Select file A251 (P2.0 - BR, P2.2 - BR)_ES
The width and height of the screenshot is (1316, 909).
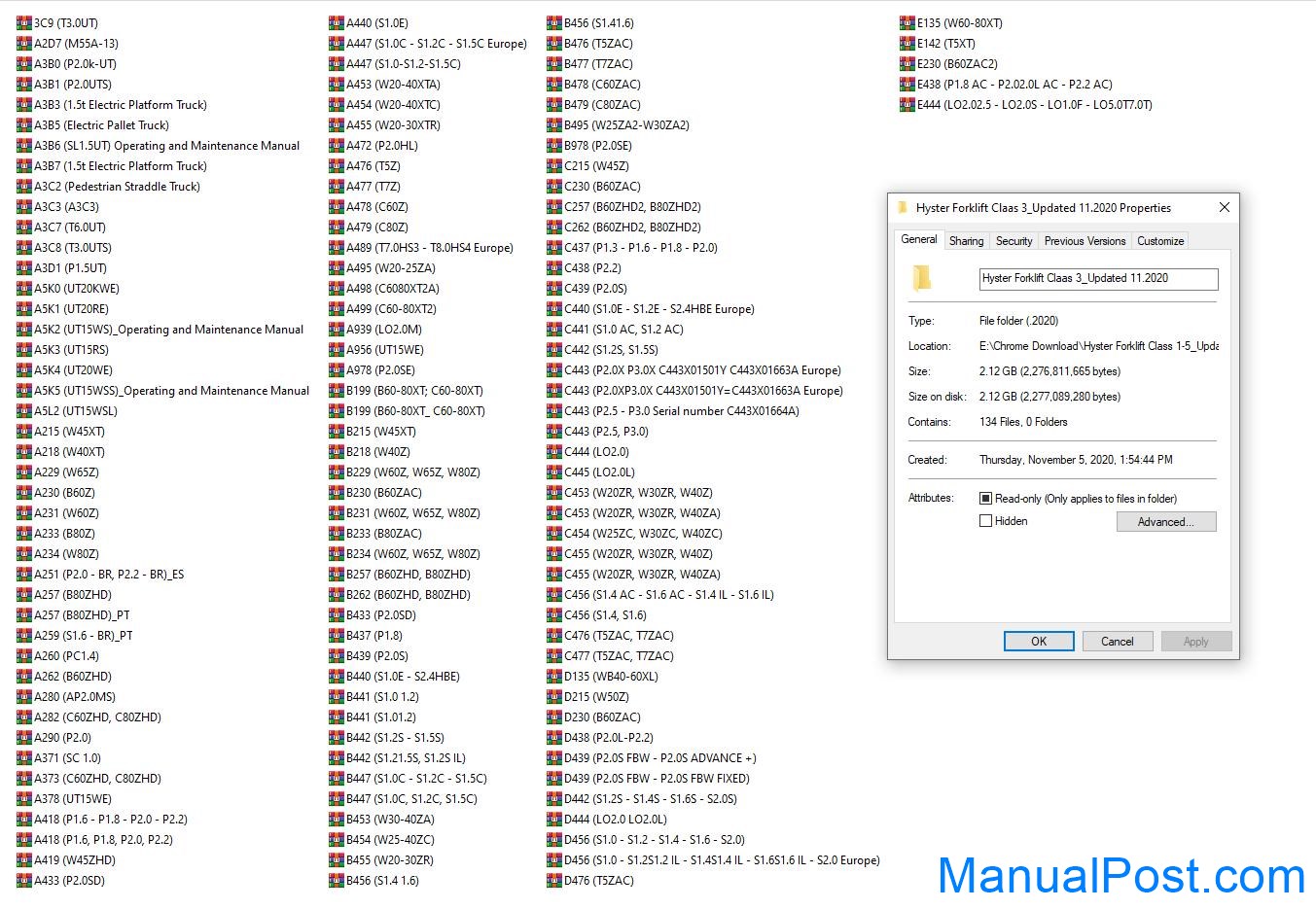coord(101,574)
